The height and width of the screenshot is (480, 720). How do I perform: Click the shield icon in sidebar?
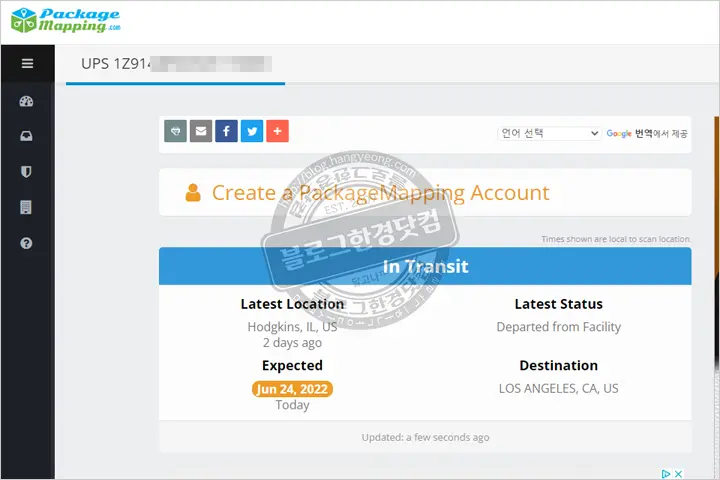pos(27,172)
